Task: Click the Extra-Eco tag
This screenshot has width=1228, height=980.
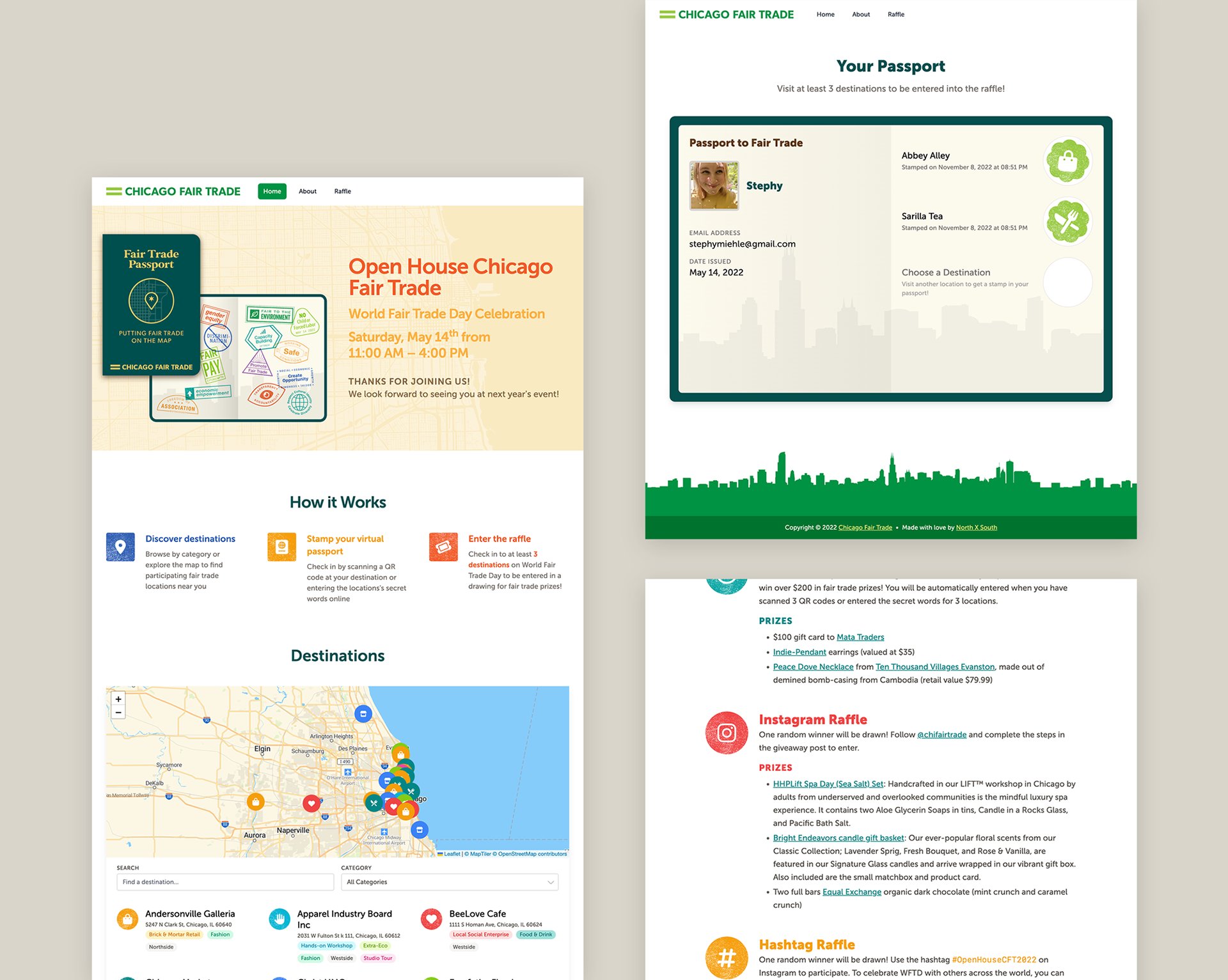Action: click(375, 945)
